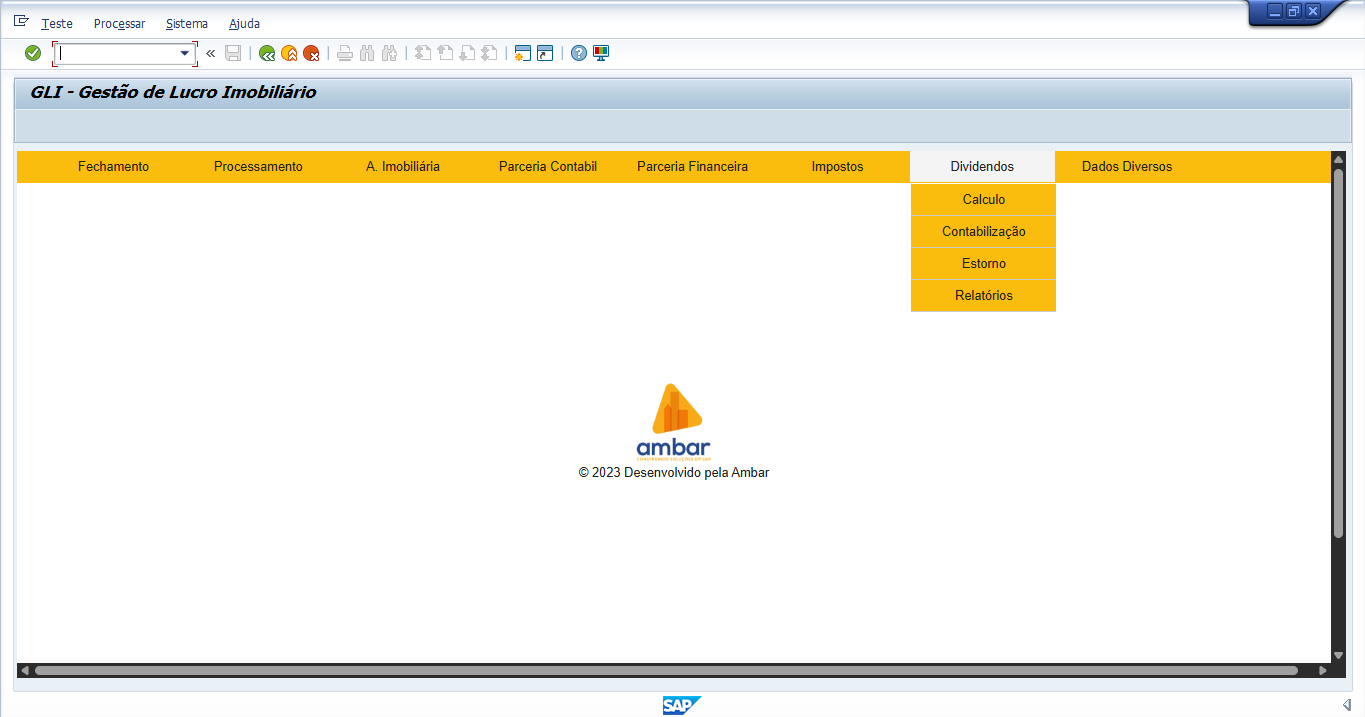Open the Help question mark icon
This screenshot has width=1365, height=717.
[579, 53]
